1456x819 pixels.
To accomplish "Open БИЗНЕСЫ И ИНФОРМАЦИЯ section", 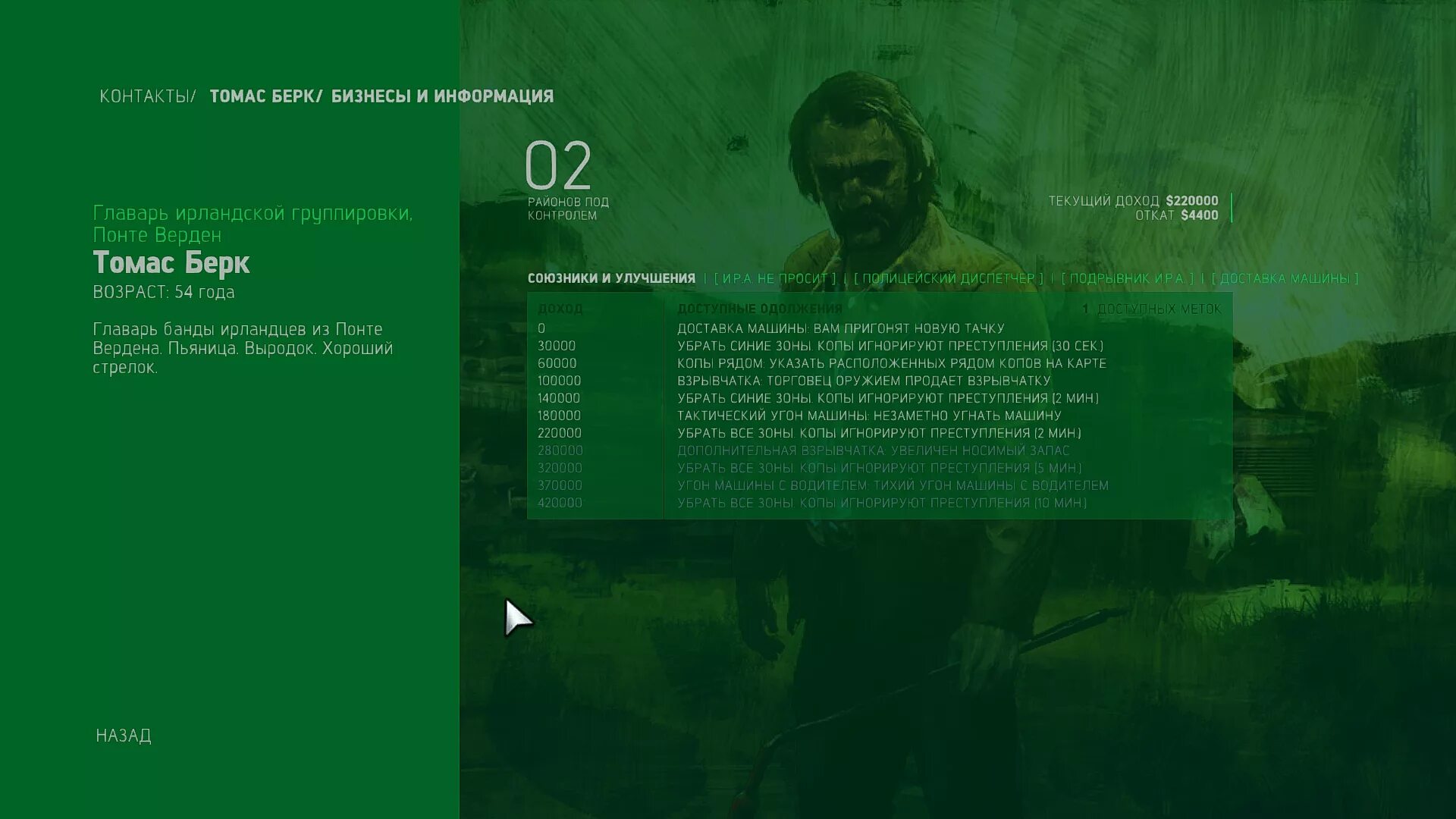I will [x=442, y=96].
